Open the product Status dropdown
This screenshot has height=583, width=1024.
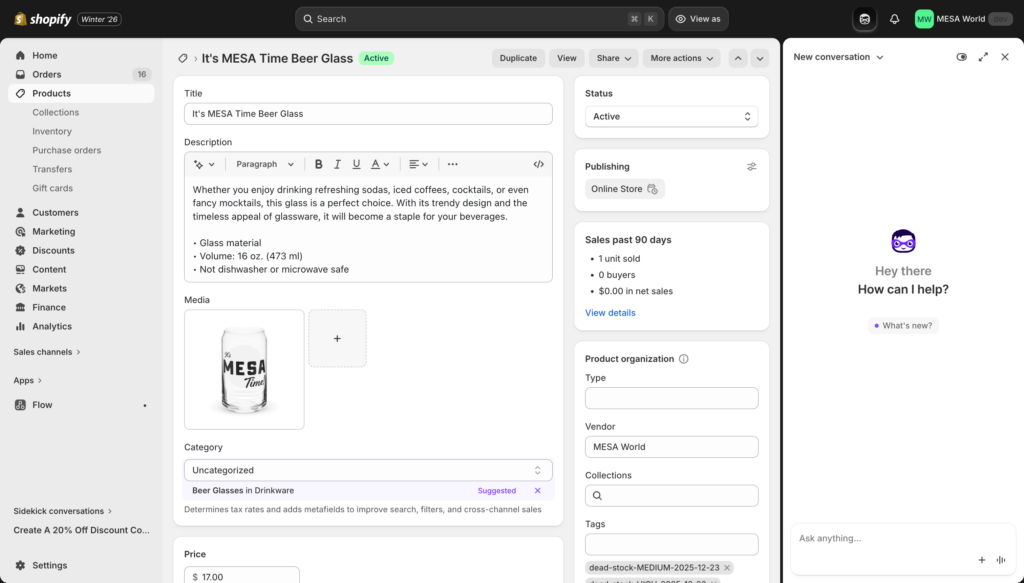(x=671, y=116)
